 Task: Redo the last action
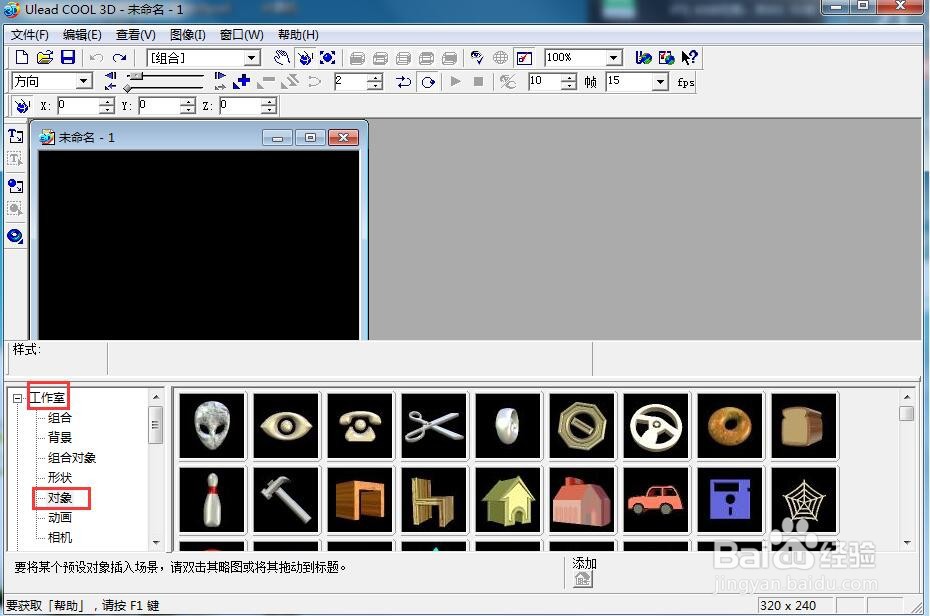point(119,58)
